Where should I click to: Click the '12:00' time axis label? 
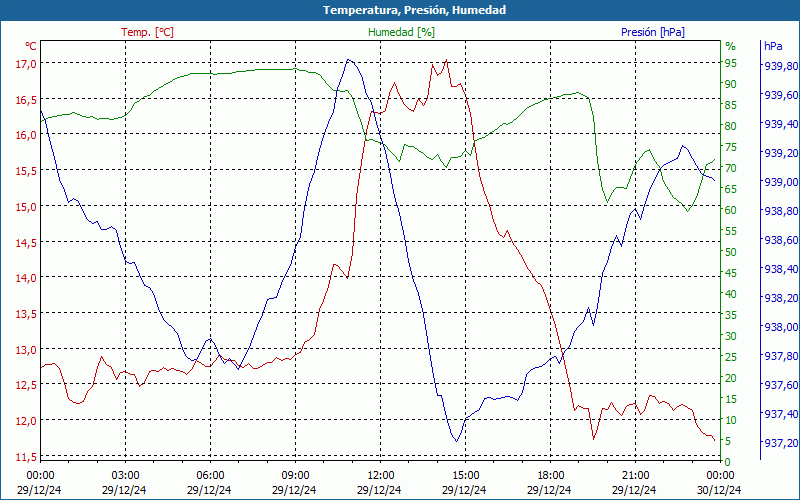[380, 476]
